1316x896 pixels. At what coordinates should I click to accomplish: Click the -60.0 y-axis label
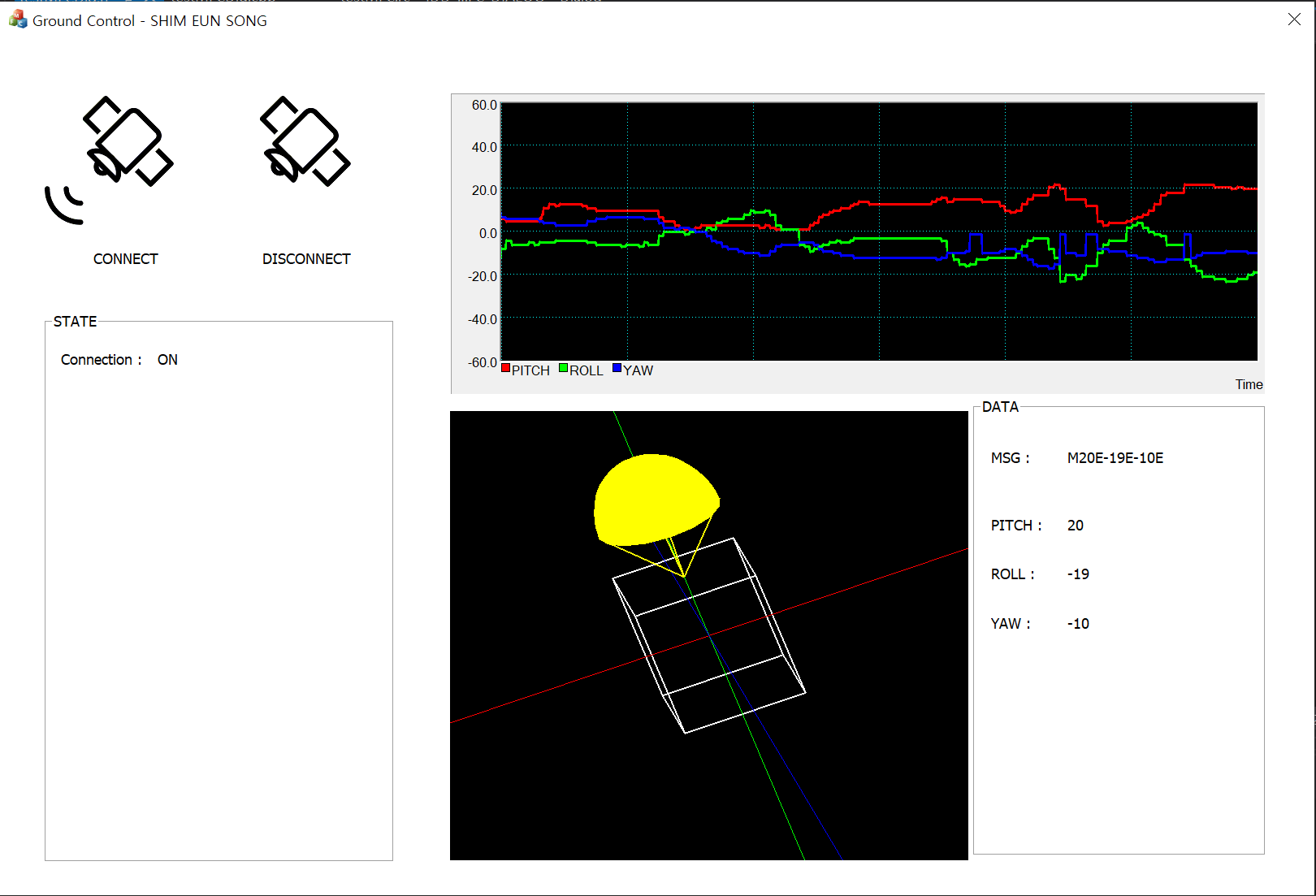click(483, 362)
